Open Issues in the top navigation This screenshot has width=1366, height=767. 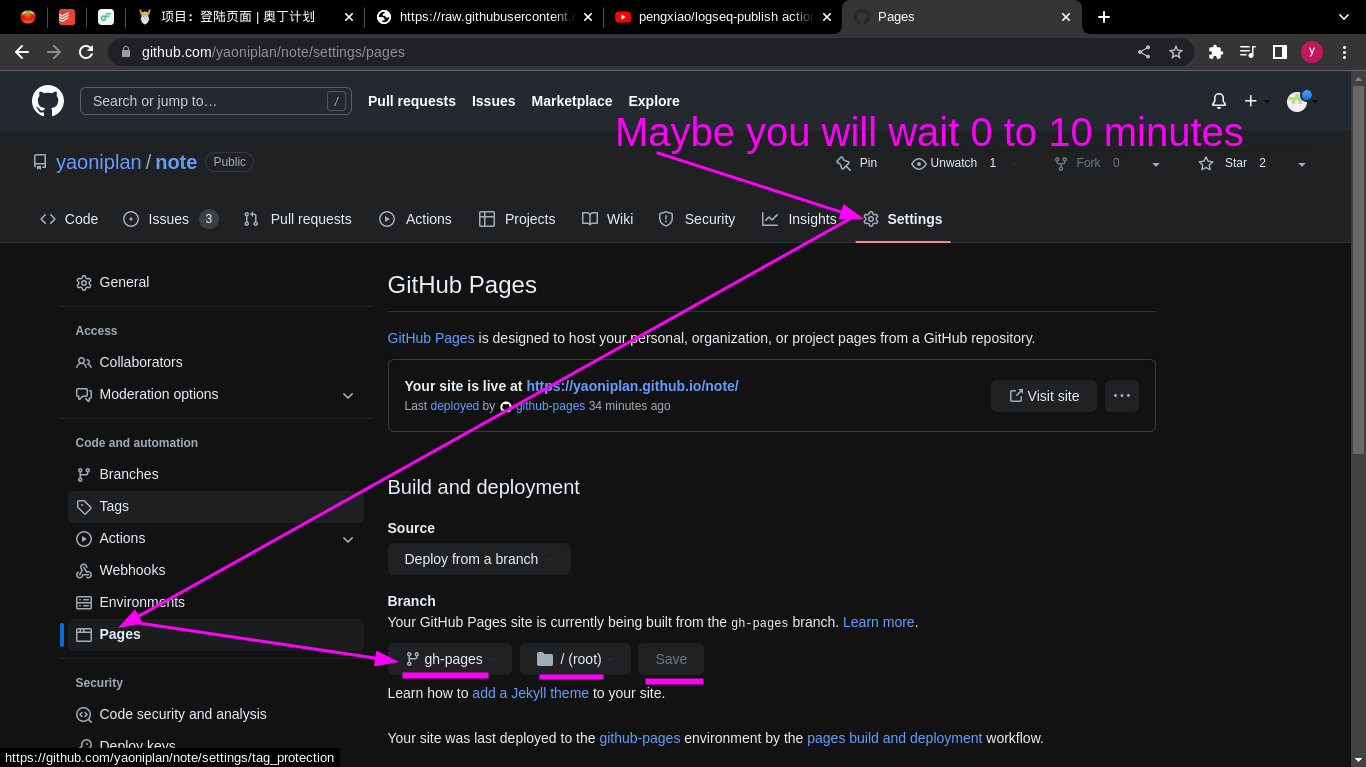click(494, 101)
